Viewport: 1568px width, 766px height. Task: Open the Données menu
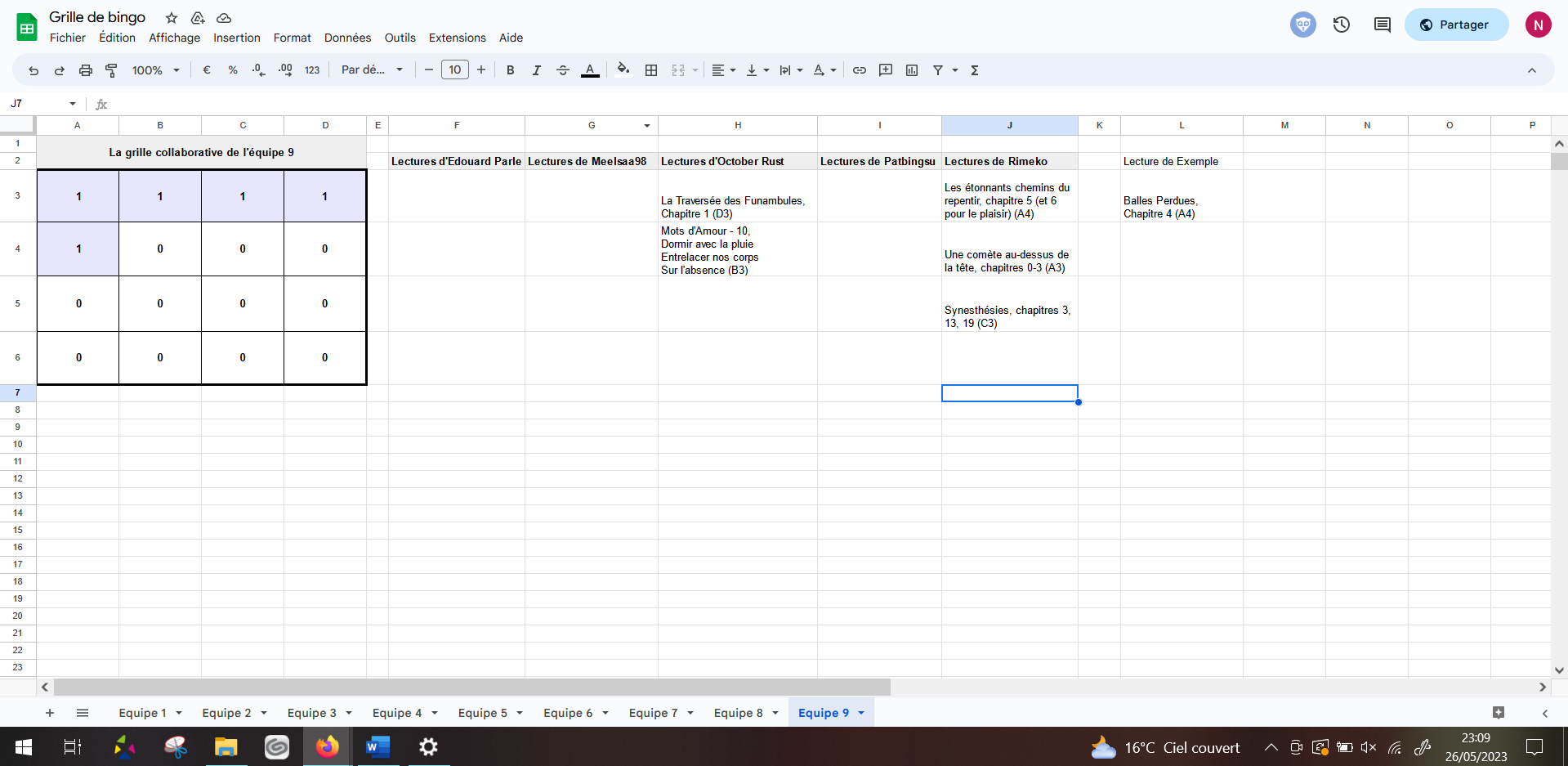tap(347, 38)
